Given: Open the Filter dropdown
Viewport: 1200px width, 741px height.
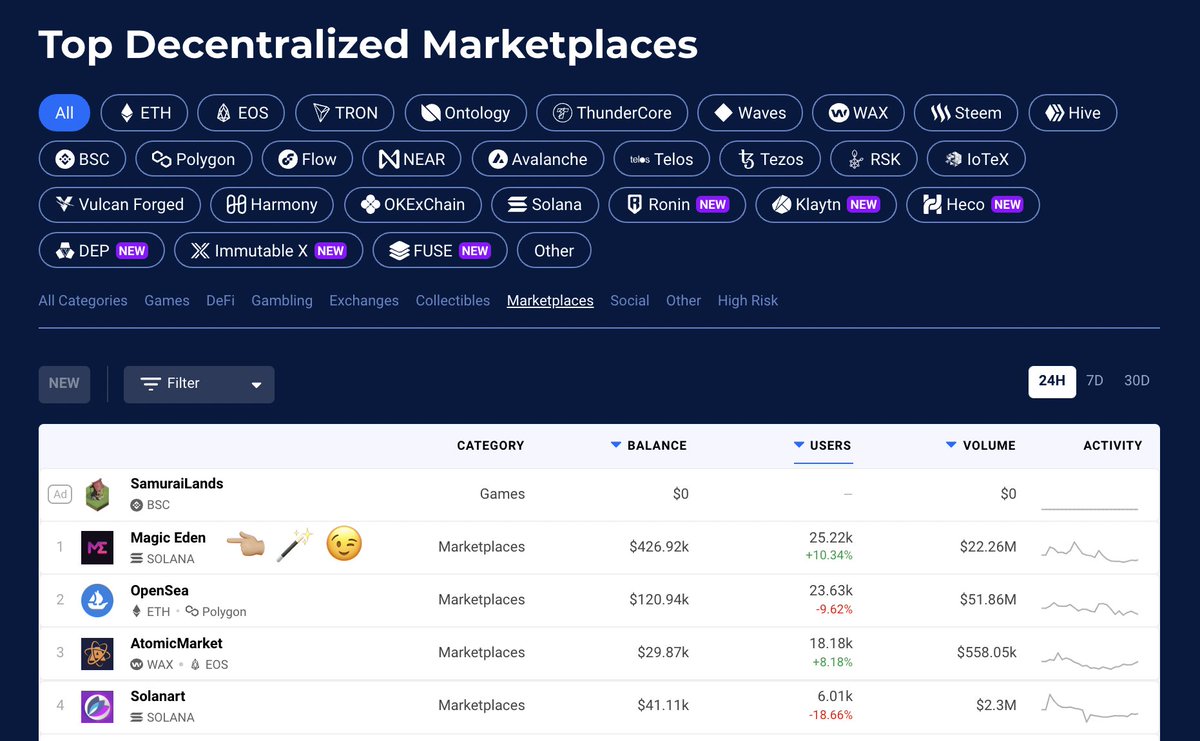Looking at the screenshot, I should point(199,384).
